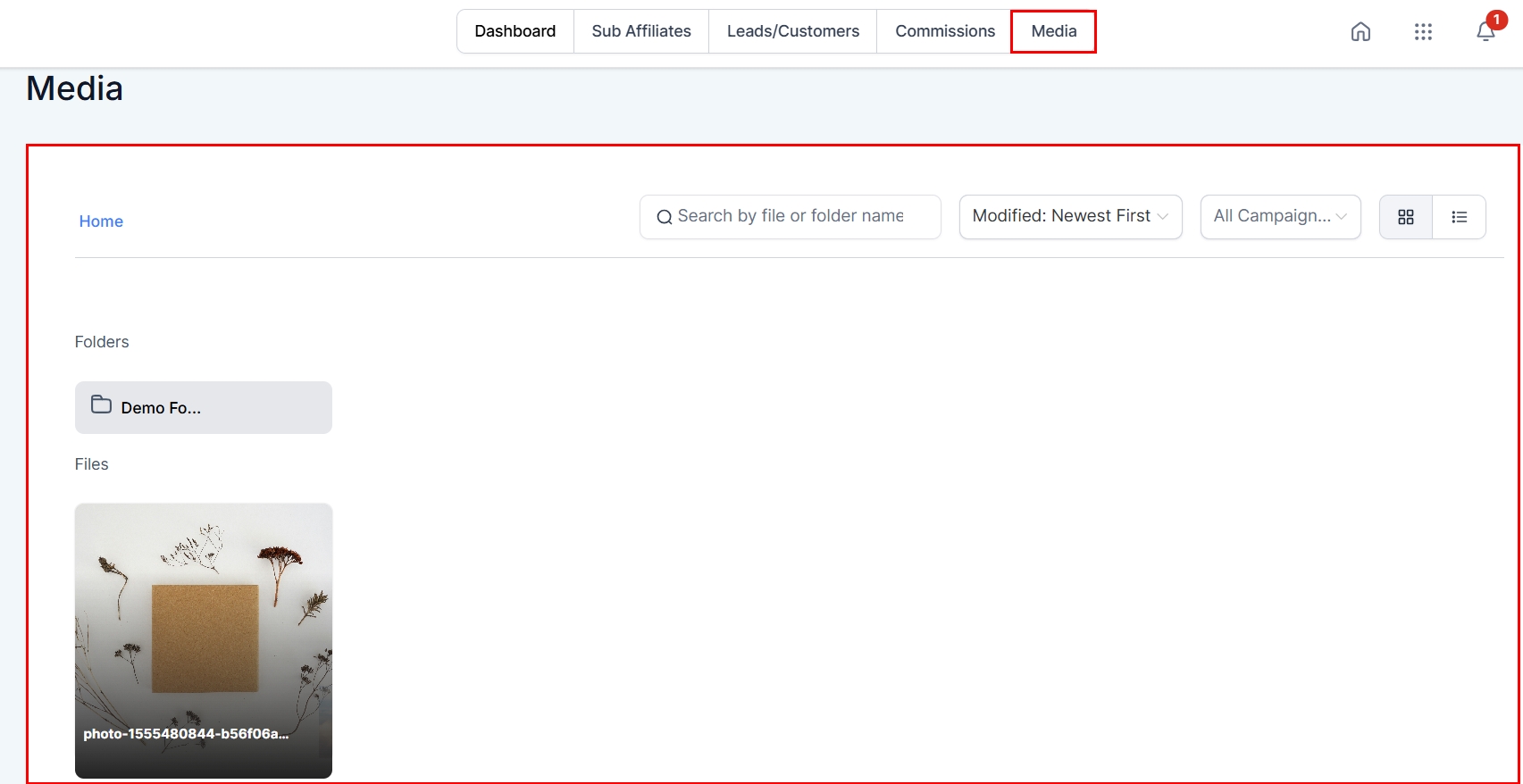Switch to list view layout

tap(1460, 217)
